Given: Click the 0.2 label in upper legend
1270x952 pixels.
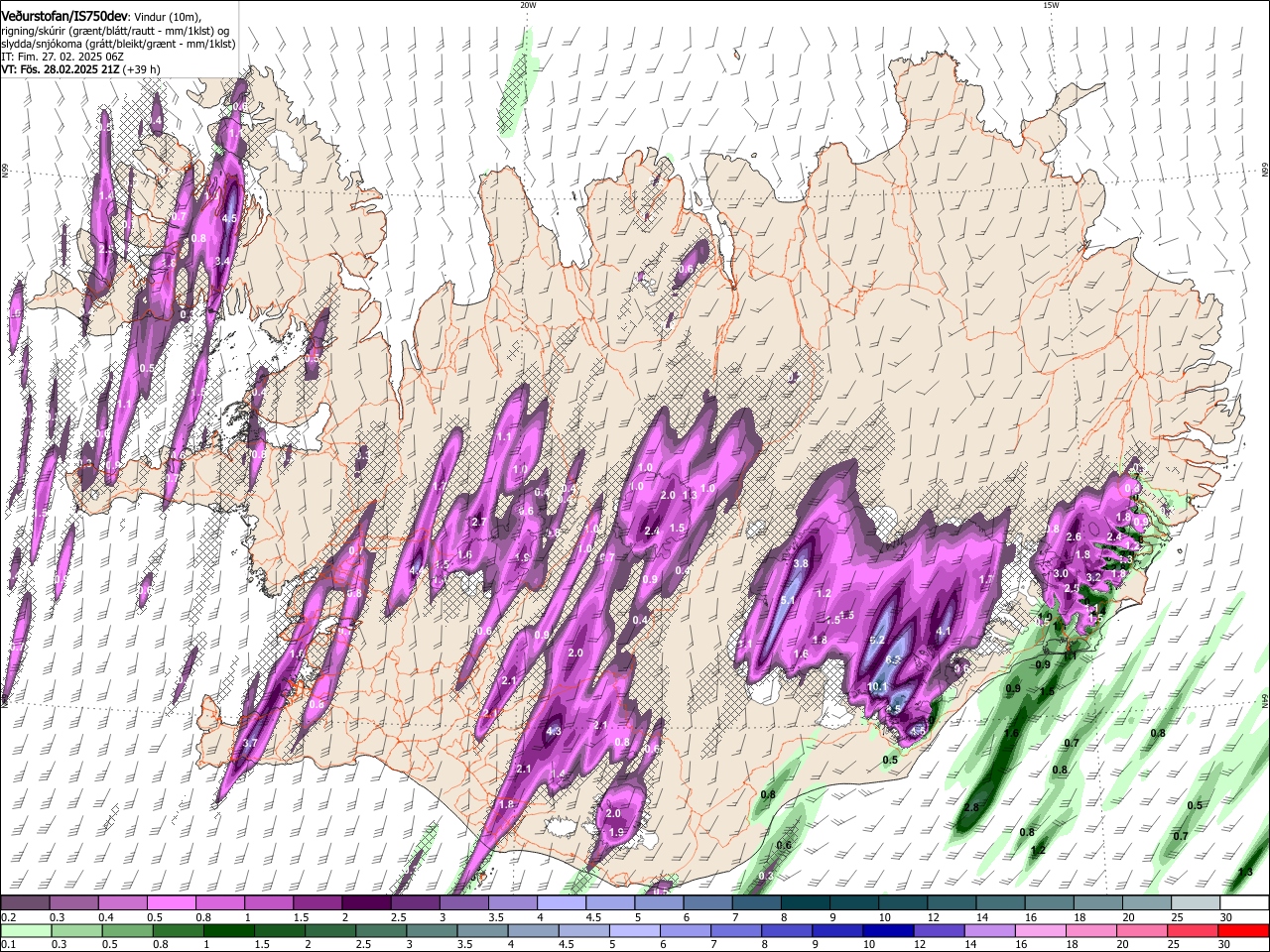Looking at the screenshot, I should point(7,917).
